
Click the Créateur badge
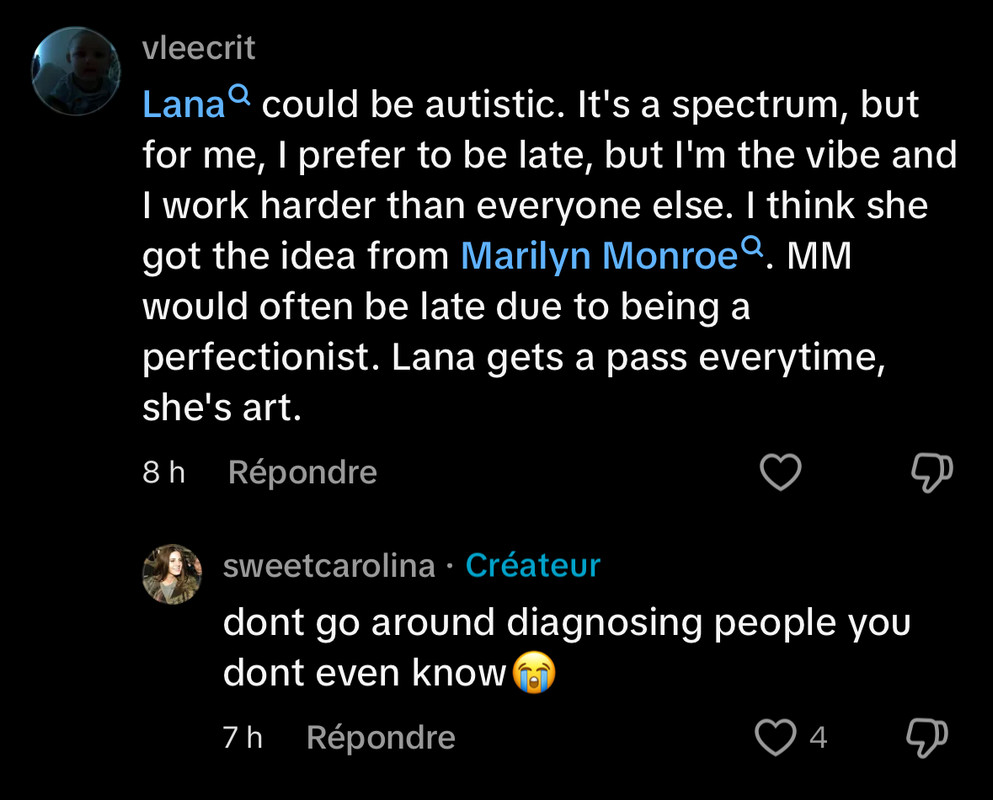point(533,566)
